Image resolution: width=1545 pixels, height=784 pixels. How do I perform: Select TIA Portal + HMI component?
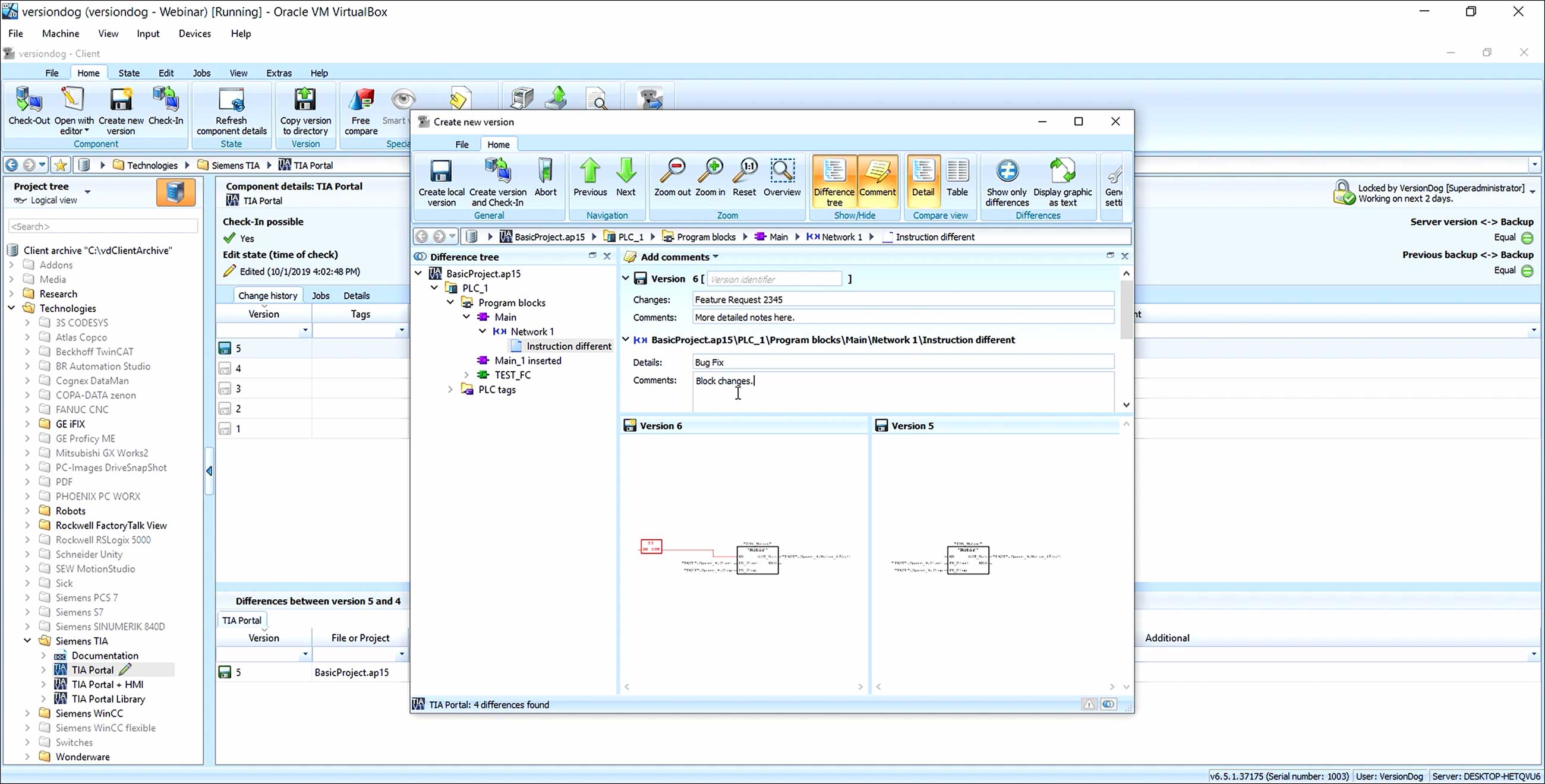[107, 684]
